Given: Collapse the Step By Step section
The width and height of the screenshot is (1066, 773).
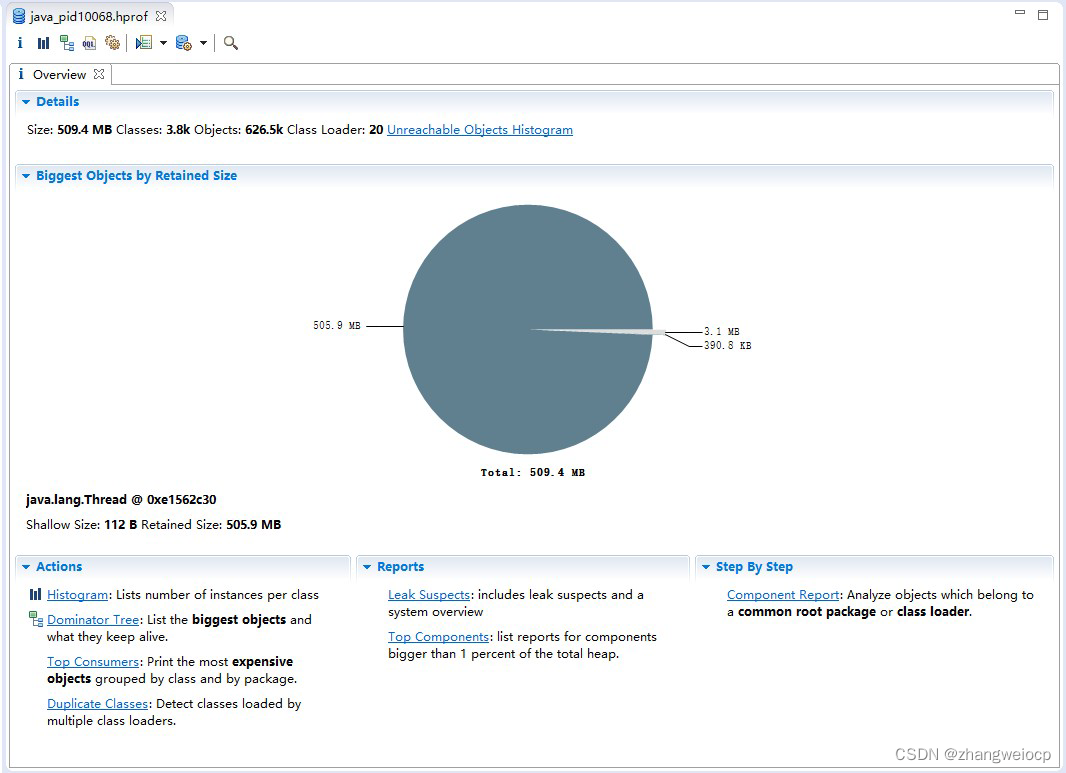Looking at the screenshot, I should coord(706,566).
